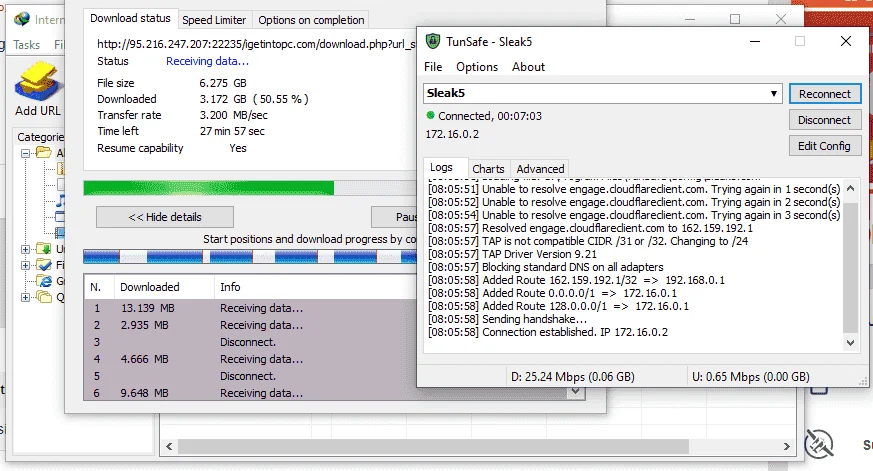This screenshot has height=471, width=873.
Task: Click the IP address 172.16.0.2 under status
Action: coord(452,134)
